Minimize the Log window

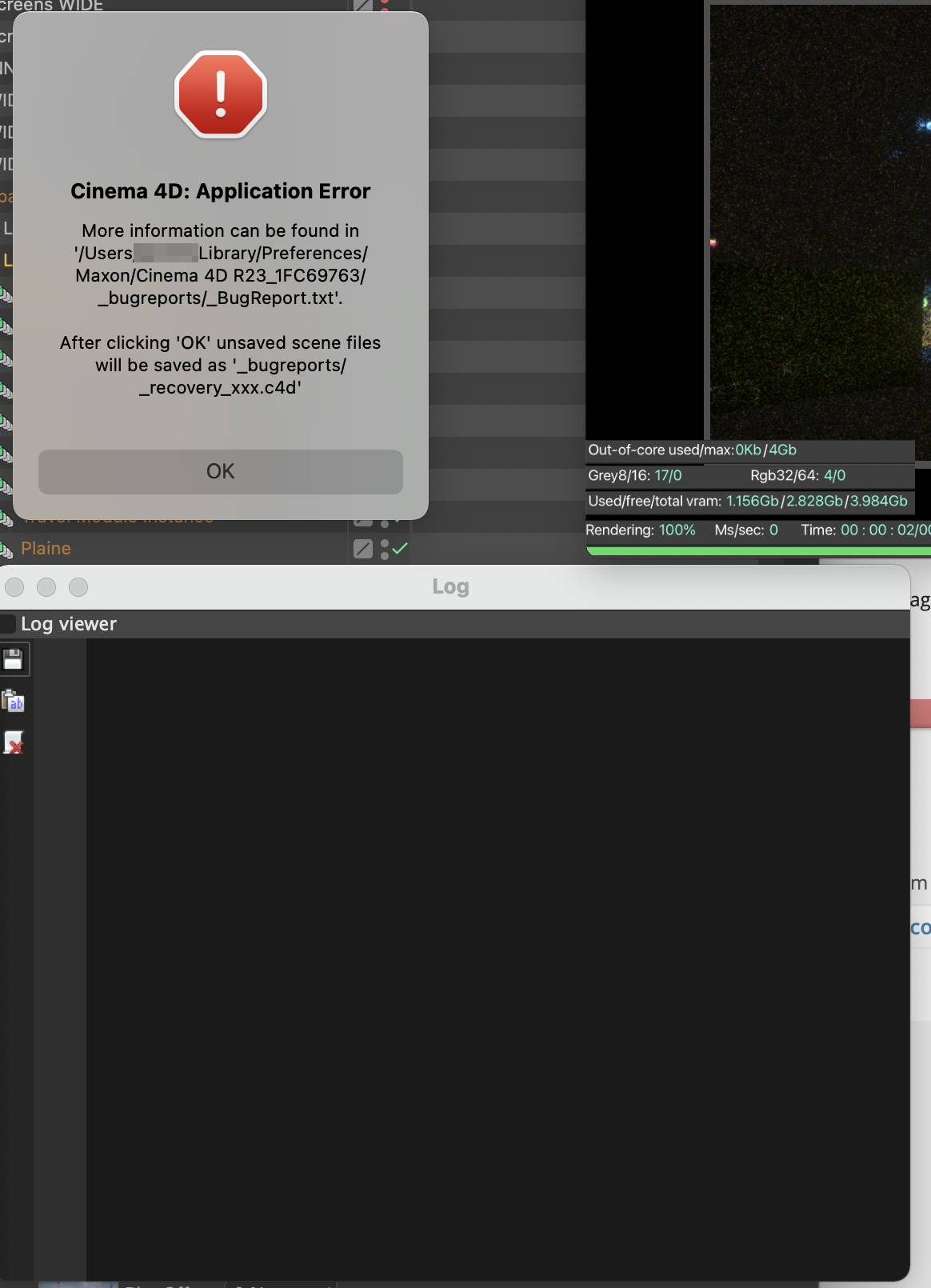tap(46, 587)
